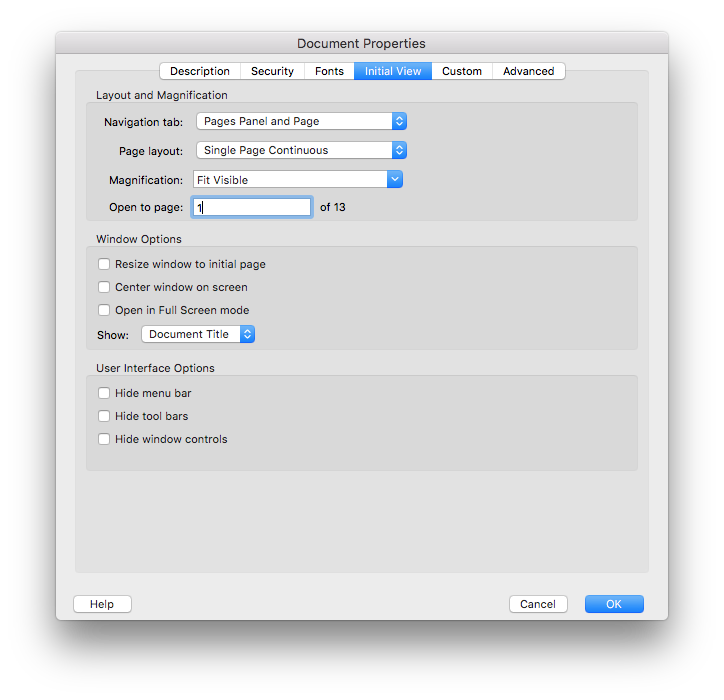Expand the Magnification combo box arrow
The height and width of the screenshot is (700, 724).
point(395,180)
